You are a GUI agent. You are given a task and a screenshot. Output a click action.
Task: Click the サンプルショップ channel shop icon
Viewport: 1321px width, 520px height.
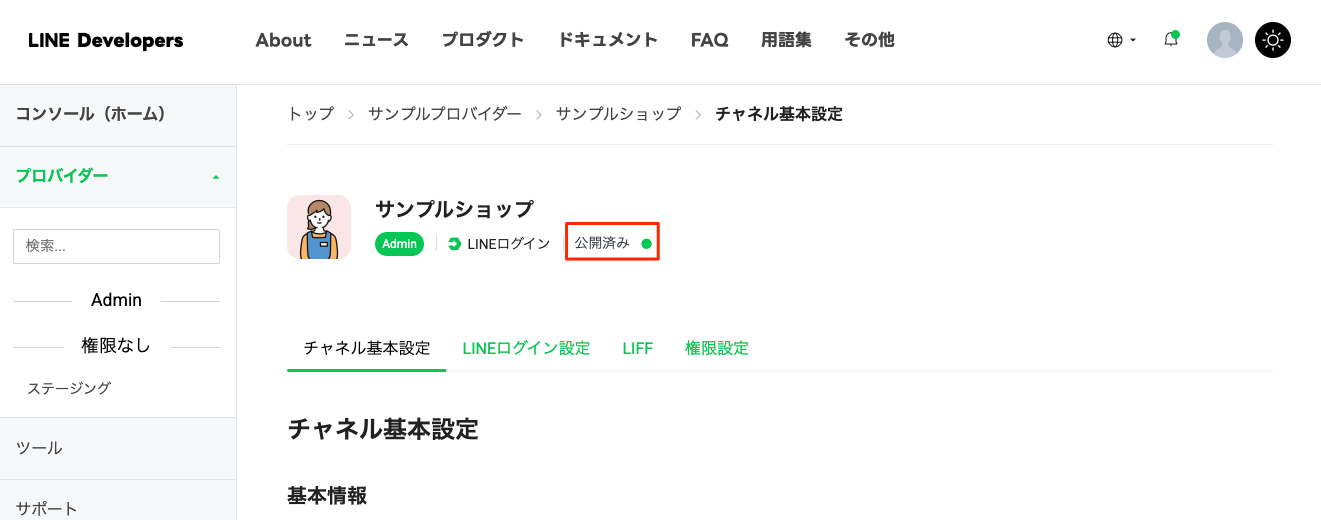click(319, 227)
